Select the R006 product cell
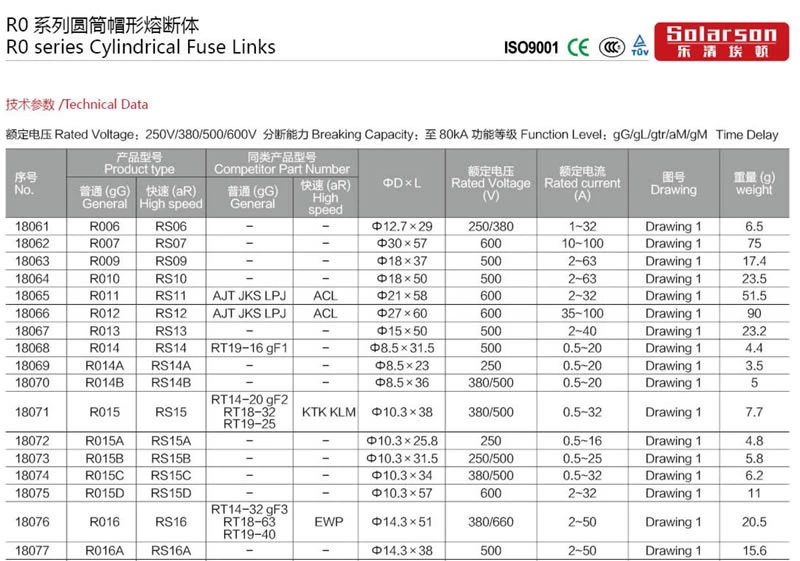This screenshot has width=800, height=561. coord(104,227)
